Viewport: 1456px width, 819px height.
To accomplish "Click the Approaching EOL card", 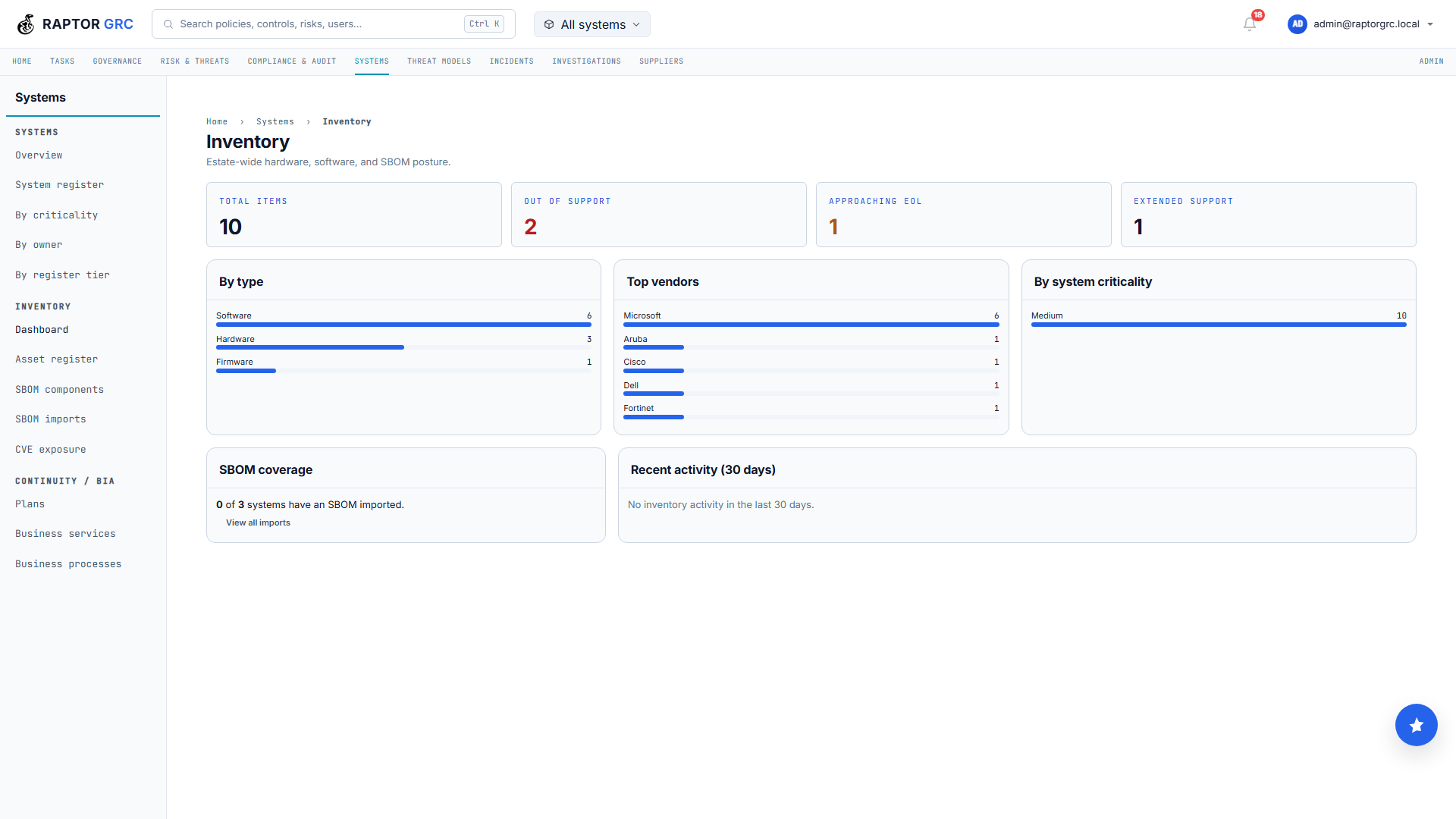I will [963, 215].
